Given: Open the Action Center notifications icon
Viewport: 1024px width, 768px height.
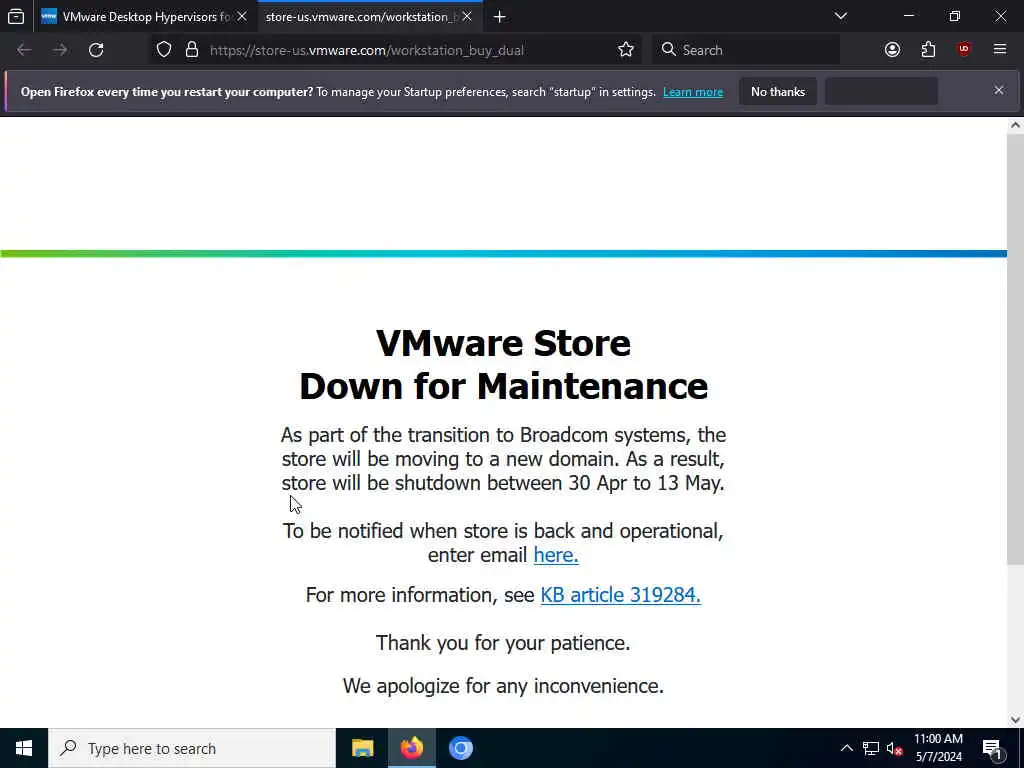Looking at the screenshot, I should (992, 748).
